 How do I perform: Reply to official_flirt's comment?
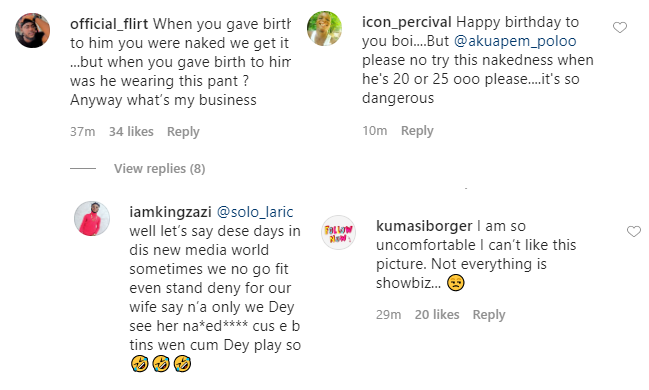click(x=183, y=132)
